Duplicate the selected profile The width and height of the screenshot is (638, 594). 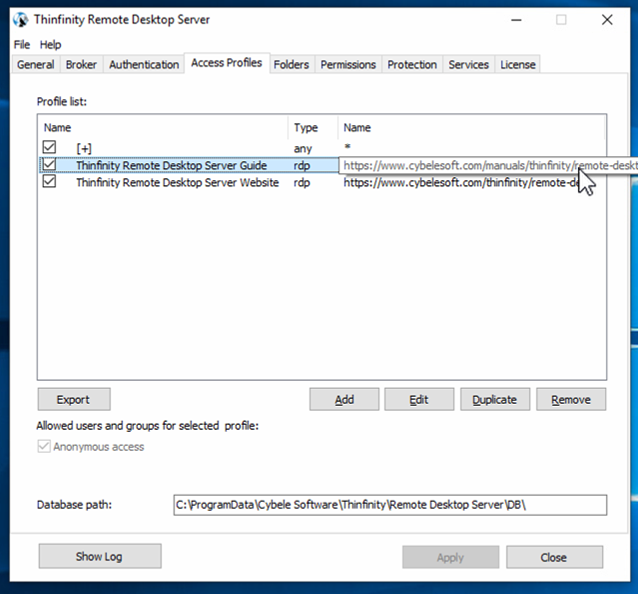pos(494,399)
